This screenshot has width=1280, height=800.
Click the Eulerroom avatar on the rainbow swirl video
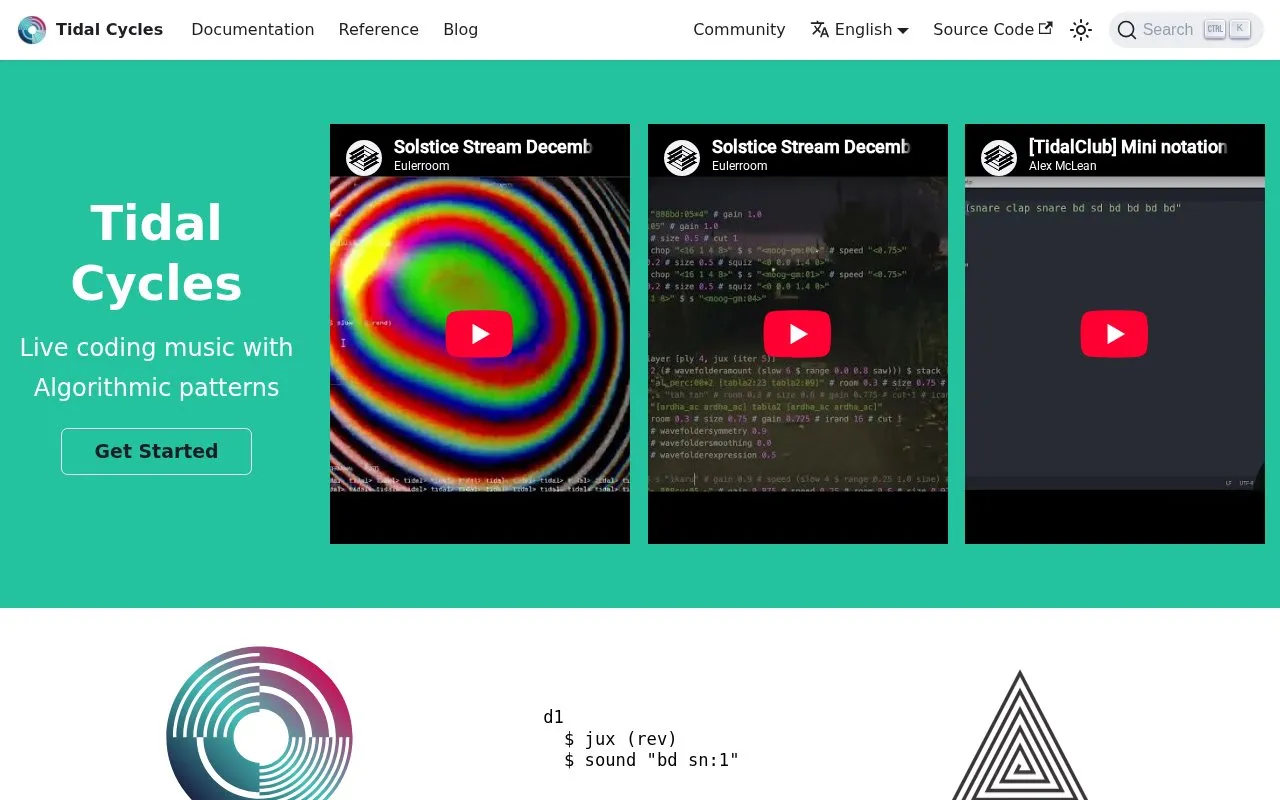pyautogui.click(x=364, y=158)
